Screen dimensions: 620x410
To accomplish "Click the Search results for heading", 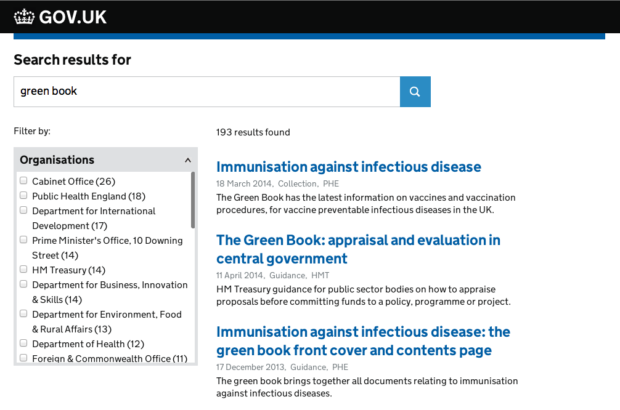I will point(72,60).
